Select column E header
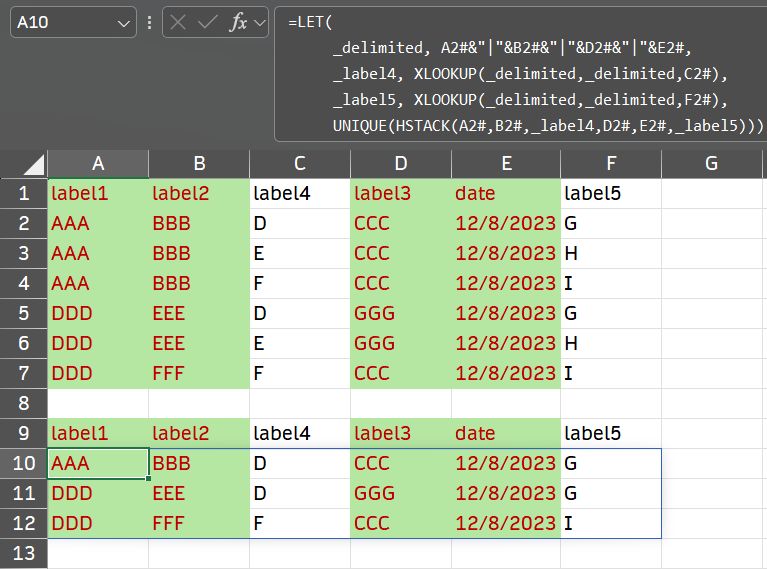 pyautogui.click(x=506, y=163)
